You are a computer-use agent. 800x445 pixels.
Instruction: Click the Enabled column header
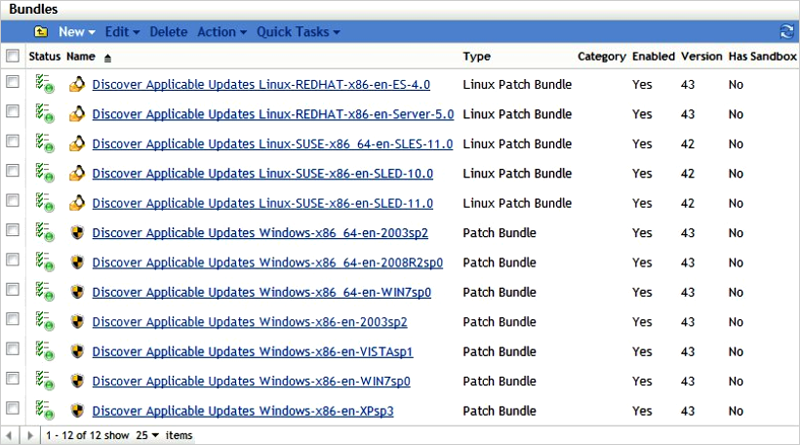(653, 56)
